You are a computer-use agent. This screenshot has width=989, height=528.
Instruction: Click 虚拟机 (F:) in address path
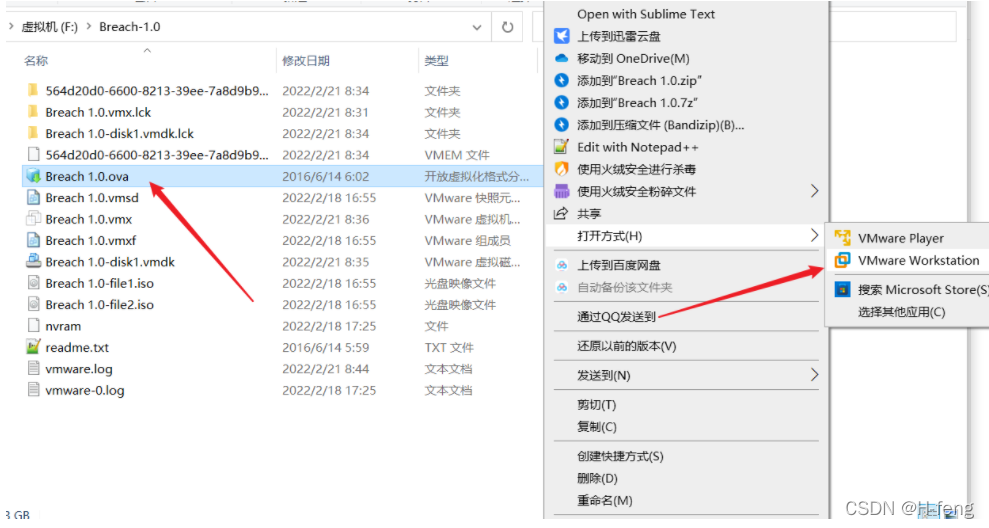click(50, 26)
